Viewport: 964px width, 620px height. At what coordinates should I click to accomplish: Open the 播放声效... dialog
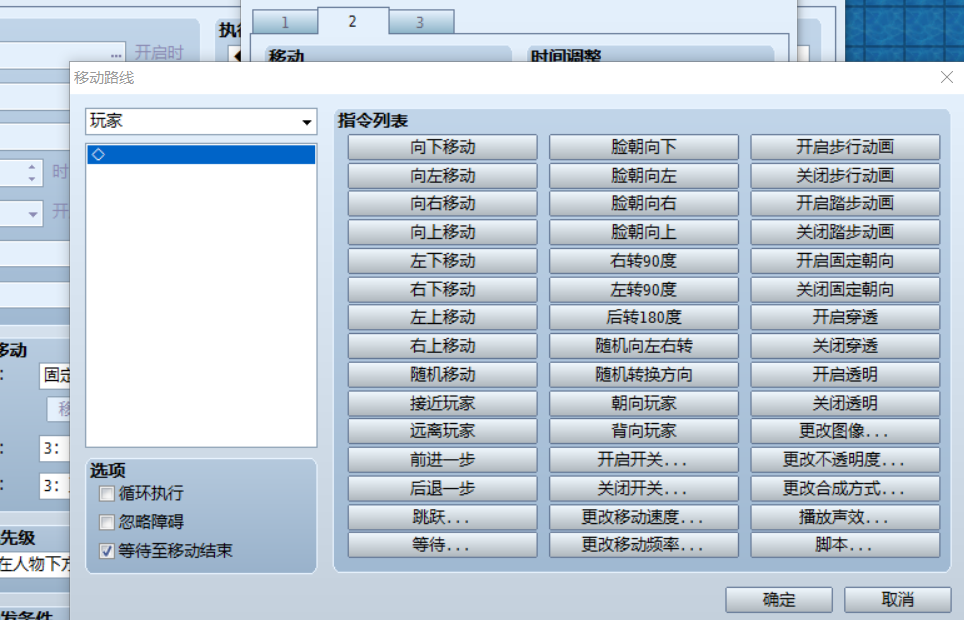pos(845,517)
